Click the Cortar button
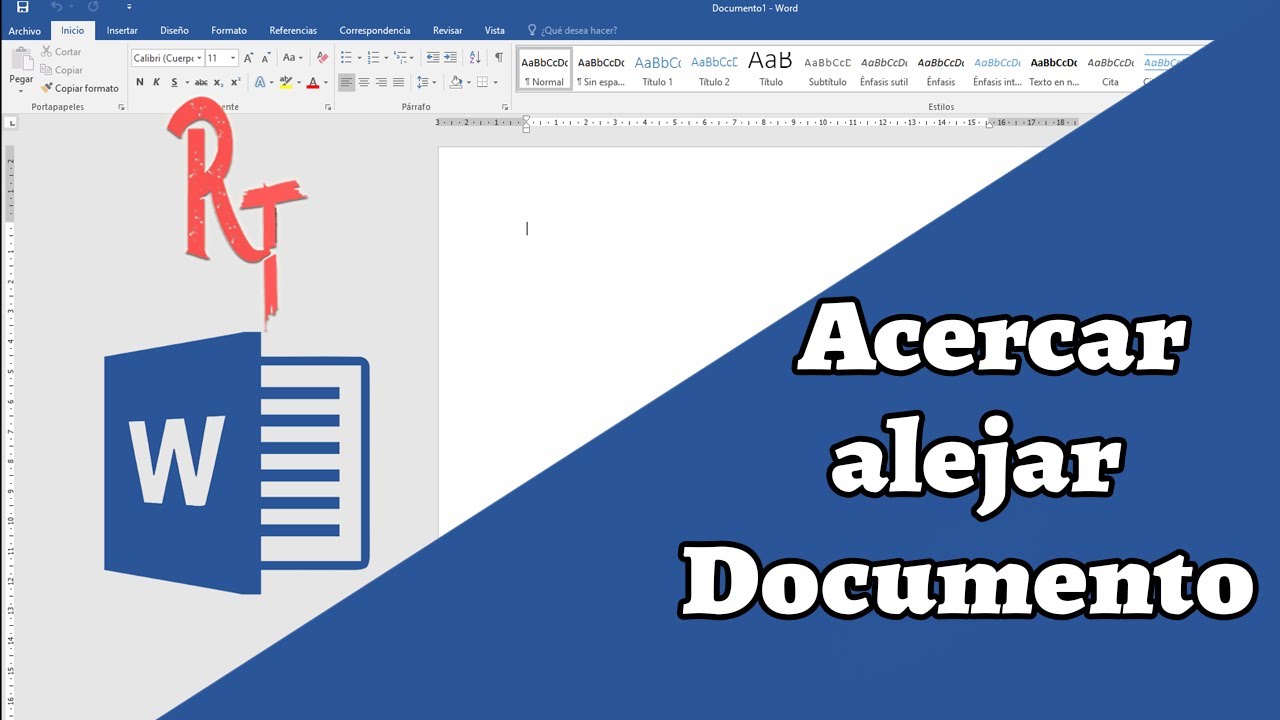The height and width of the screenshot is (720, 1280). tap(61, 52)
